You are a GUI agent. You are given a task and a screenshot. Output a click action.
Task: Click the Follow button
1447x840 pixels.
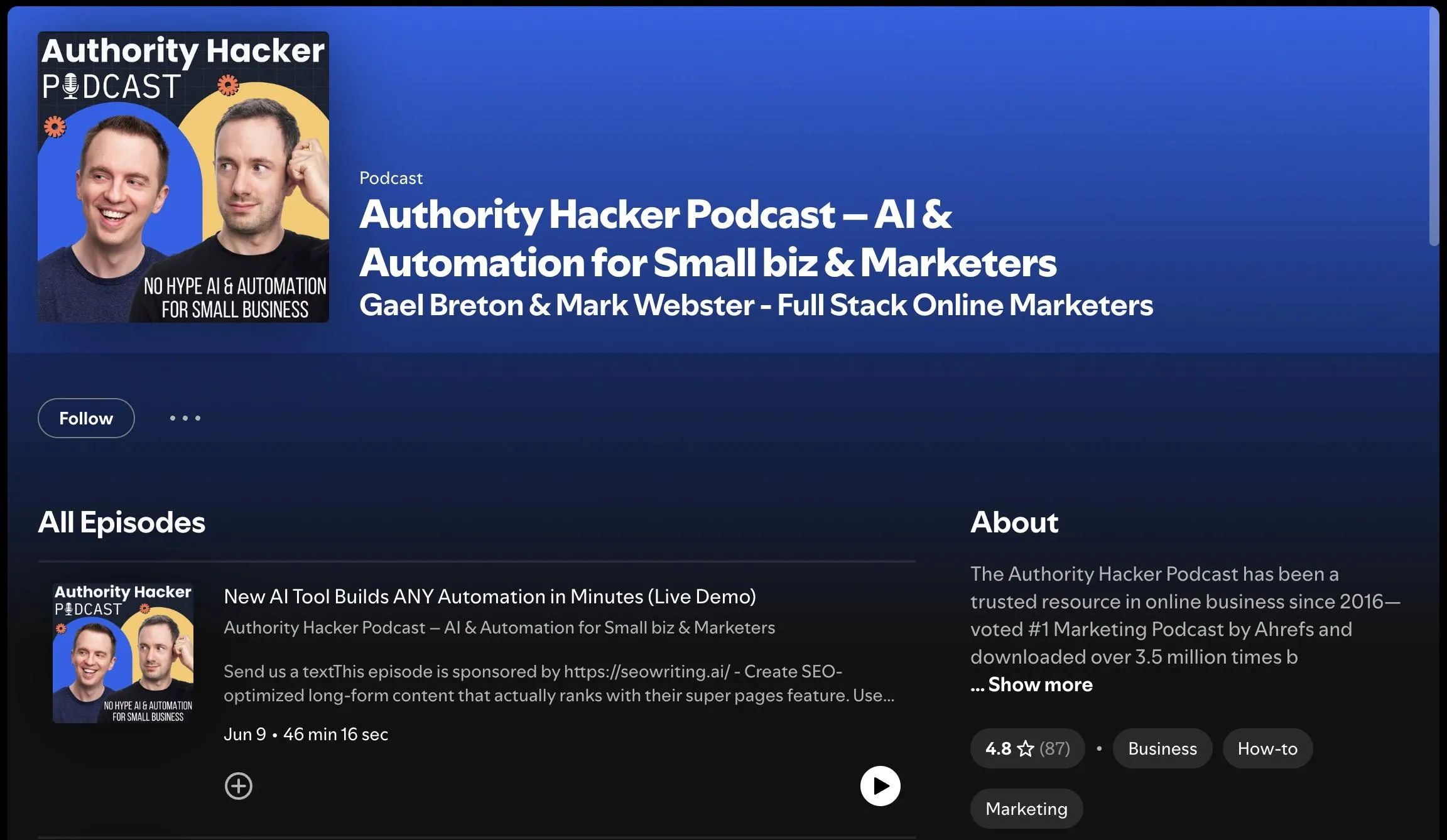[x=86, y=418]
